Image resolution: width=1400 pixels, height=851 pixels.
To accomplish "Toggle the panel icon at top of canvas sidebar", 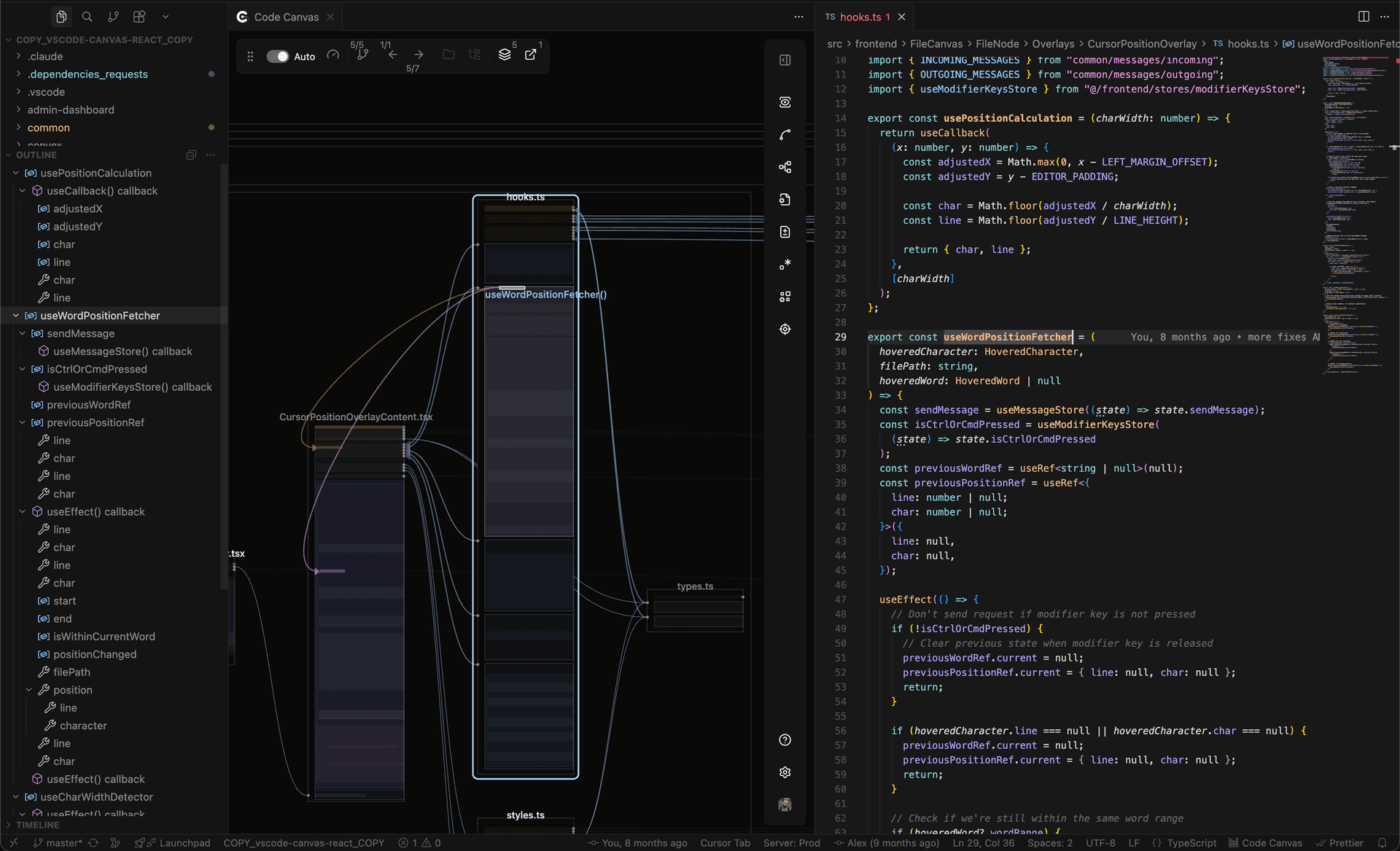I will [785, 61].
